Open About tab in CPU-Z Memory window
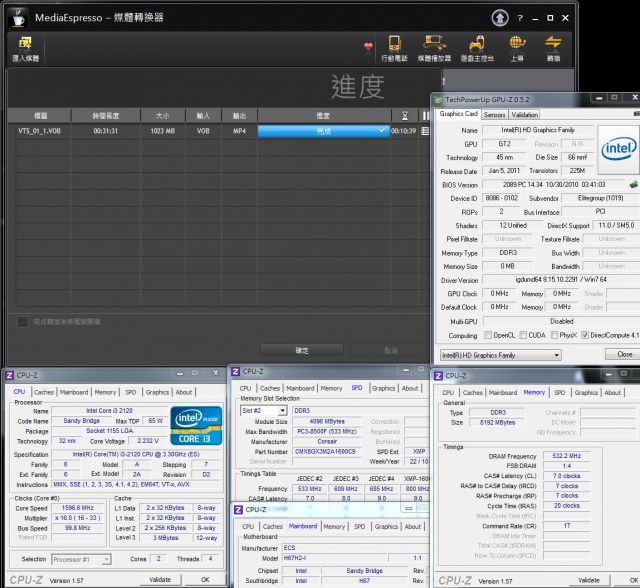Viewport: 640px width, 588px height. click(612, 393)
